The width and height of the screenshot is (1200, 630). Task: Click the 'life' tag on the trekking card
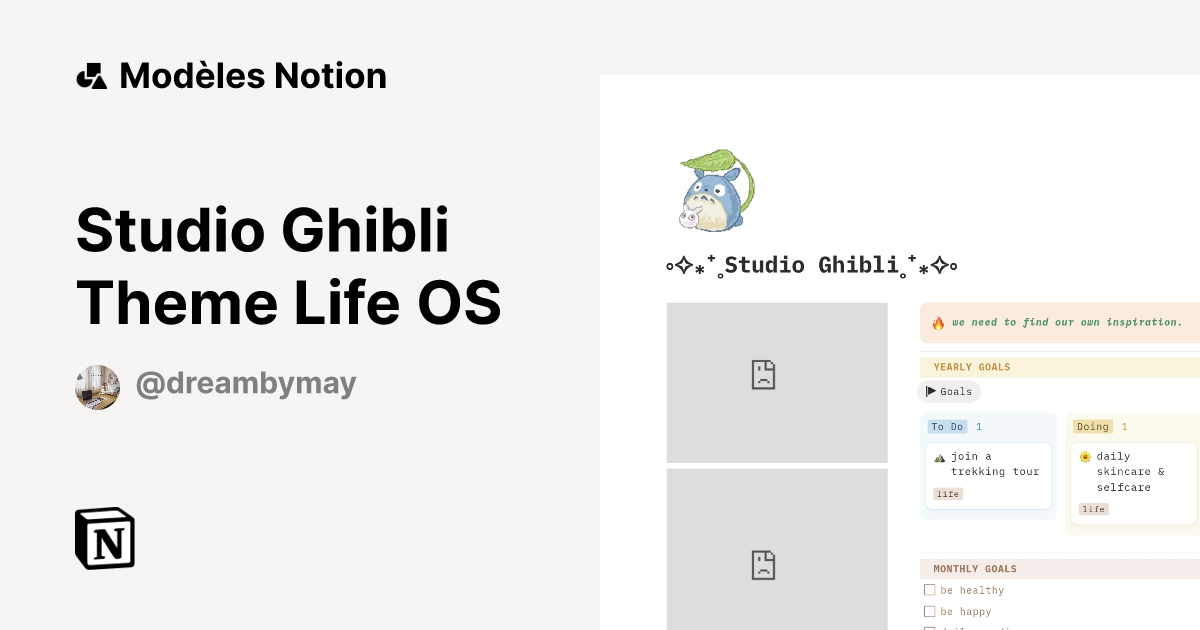(947, 493)
